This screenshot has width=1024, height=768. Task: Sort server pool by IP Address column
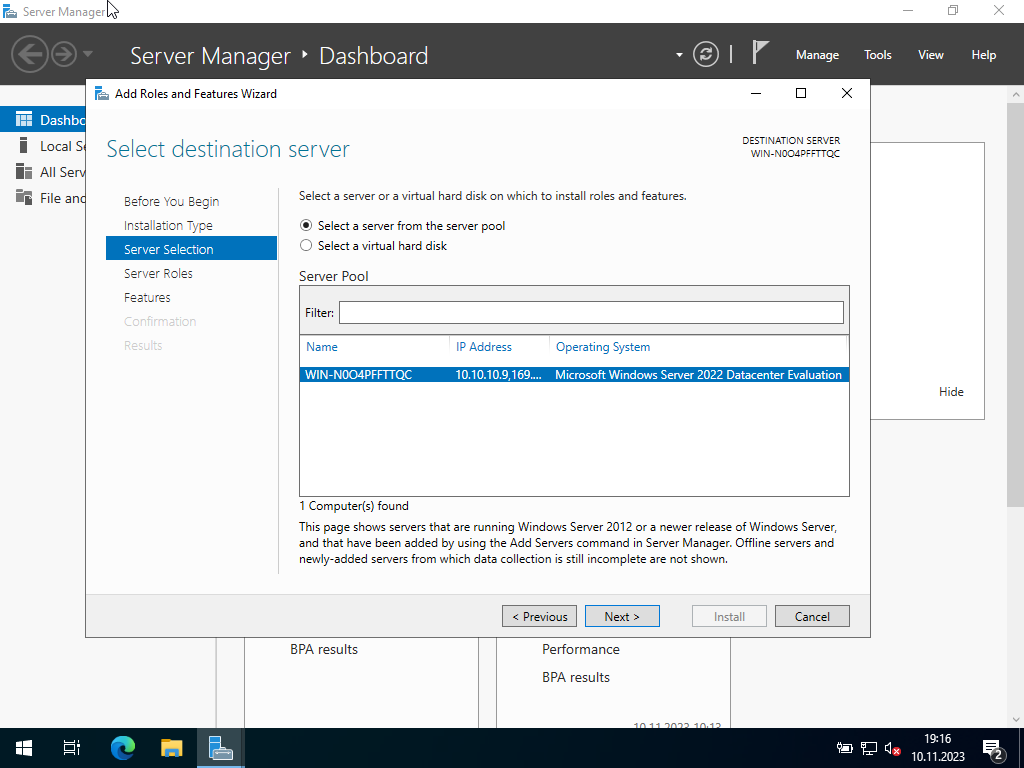coord(483,347)
